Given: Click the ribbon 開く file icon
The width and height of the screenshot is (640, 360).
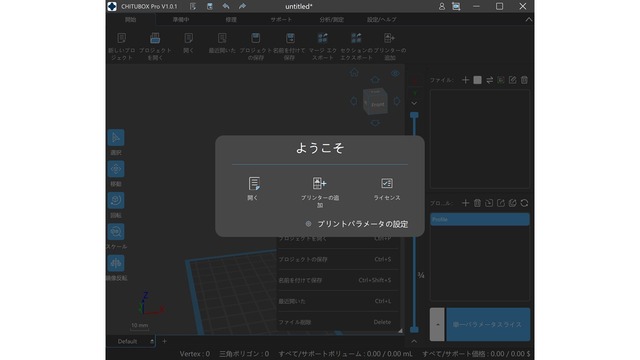Looking at the screenshot, I should click(x=189, y=38).
